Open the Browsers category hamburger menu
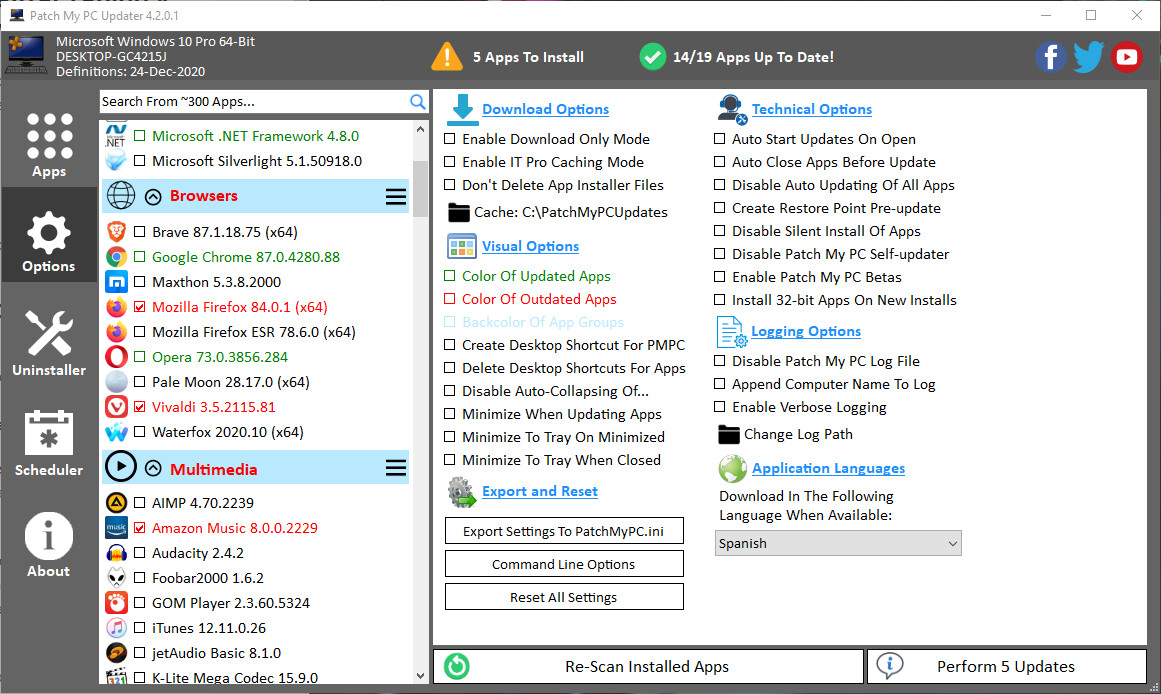Viewport: 1161px width, 694px height. click(x=396, y=197)
